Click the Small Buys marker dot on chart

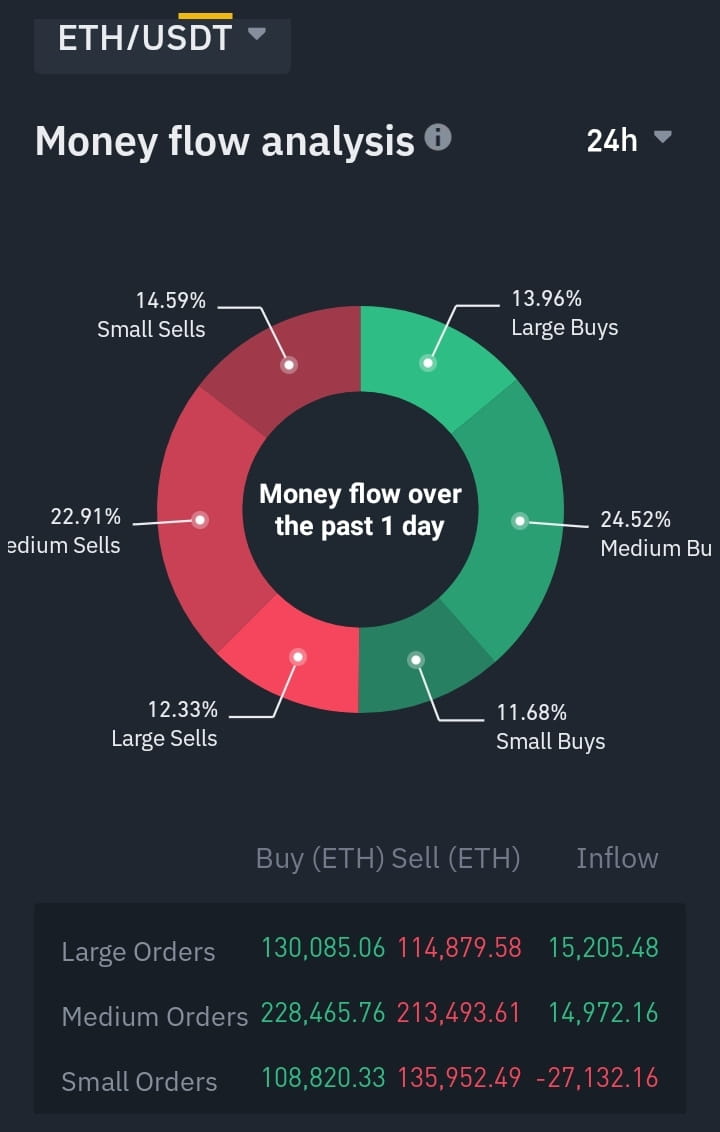[416, 659]
